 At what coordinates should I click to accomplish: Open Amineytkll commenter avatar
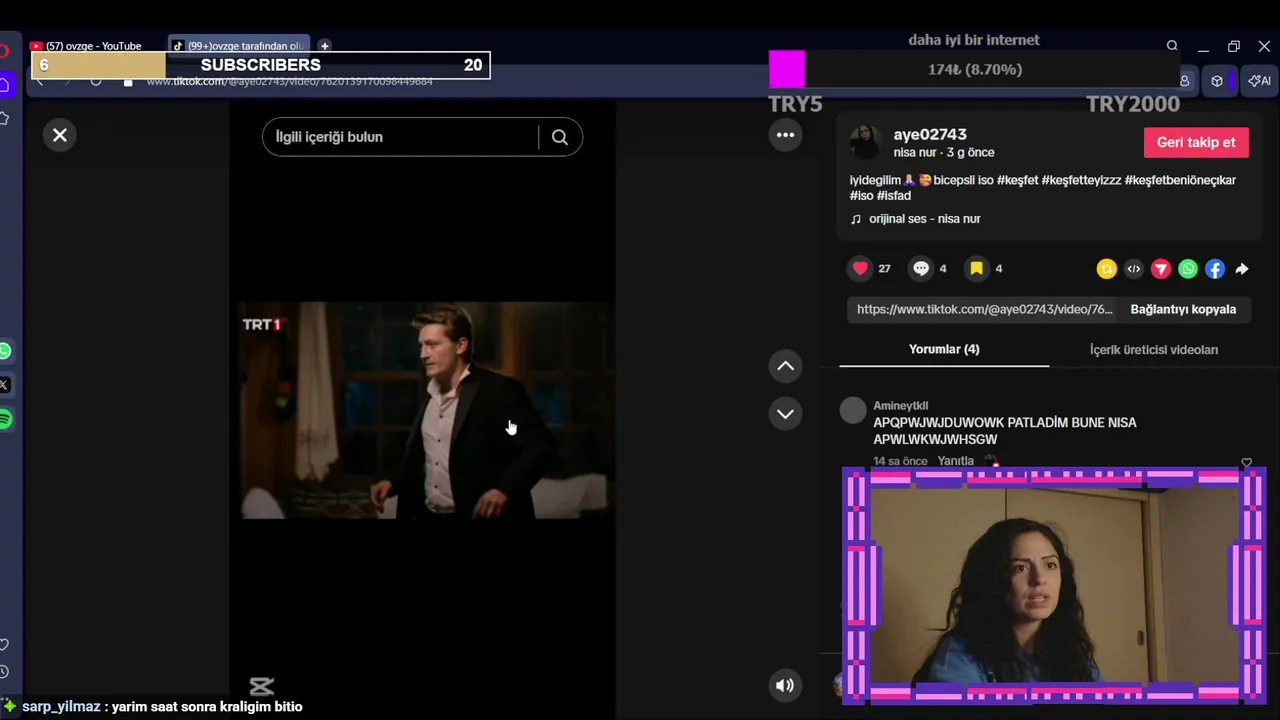point(853,410)
